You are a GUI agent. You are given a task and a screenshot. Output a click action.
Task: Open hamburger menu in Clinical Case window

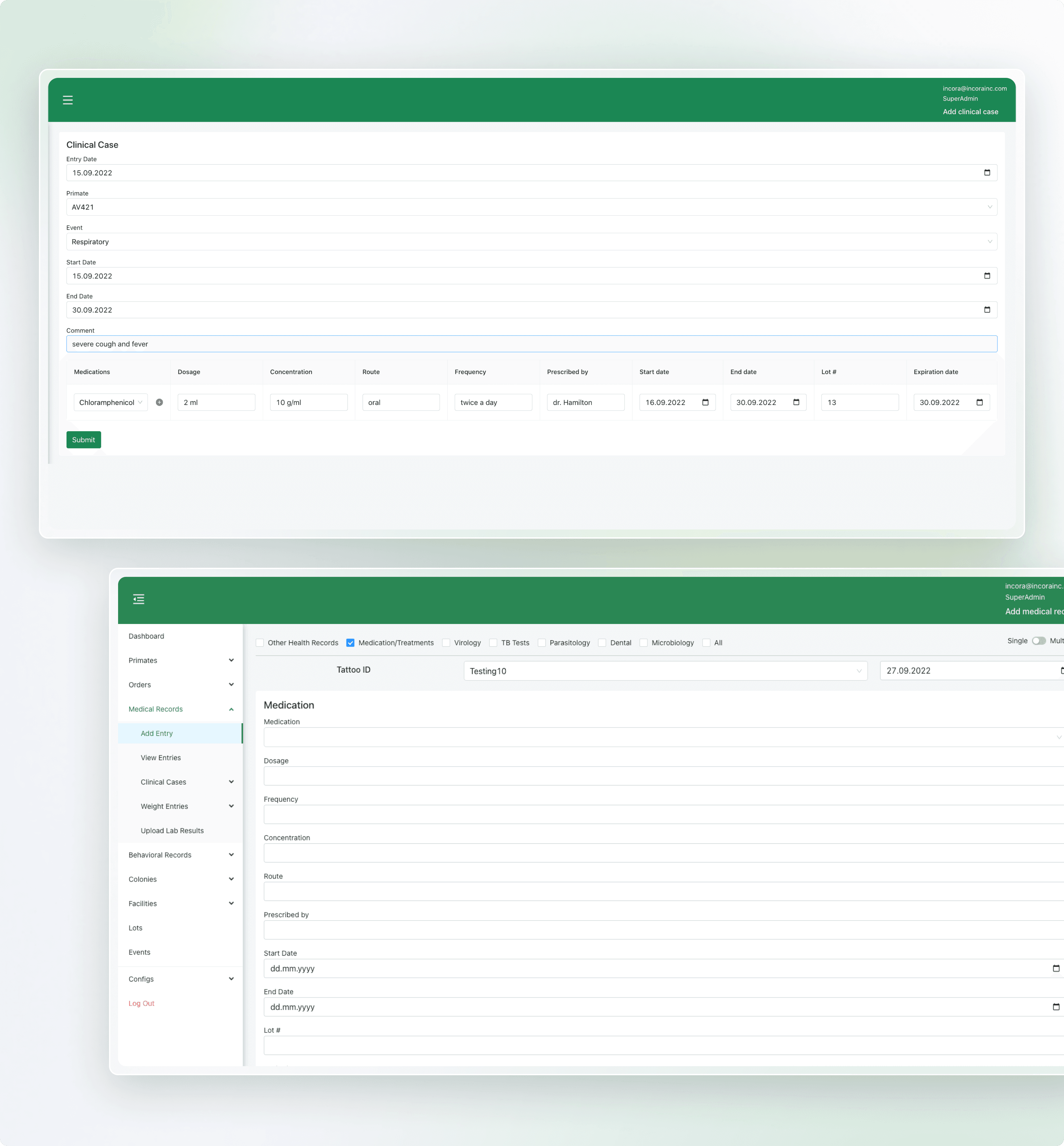[x=68, y=100]
